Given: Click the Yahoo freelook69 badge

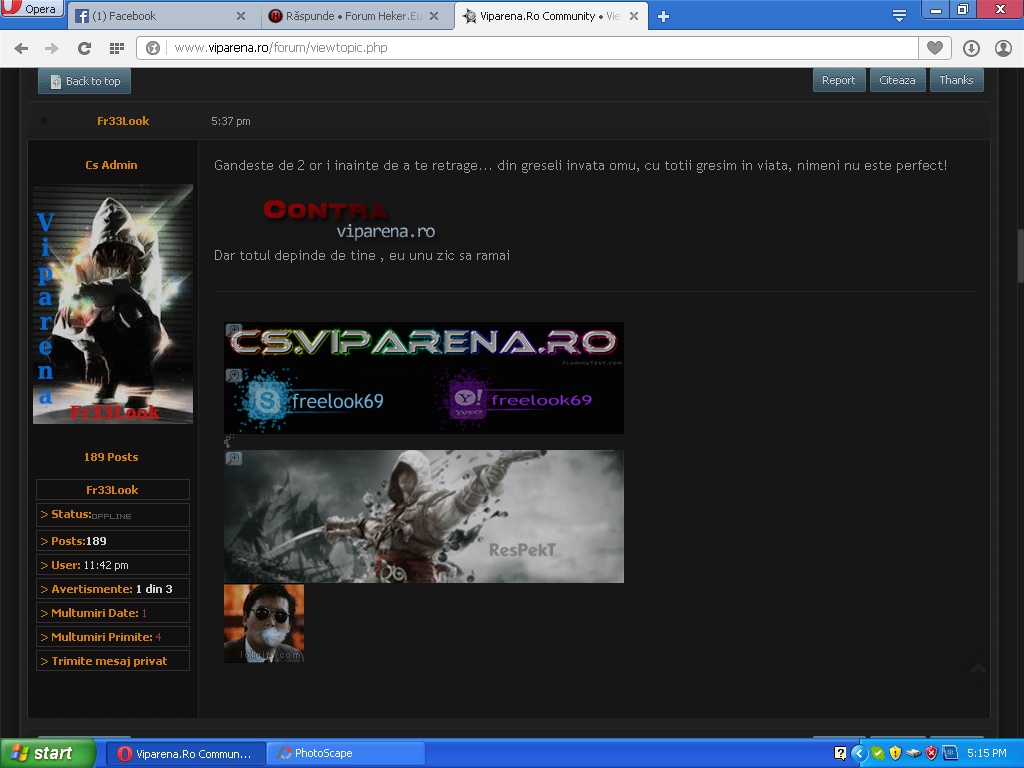Looking at the screenshot, I should click(x=516, y=400).
